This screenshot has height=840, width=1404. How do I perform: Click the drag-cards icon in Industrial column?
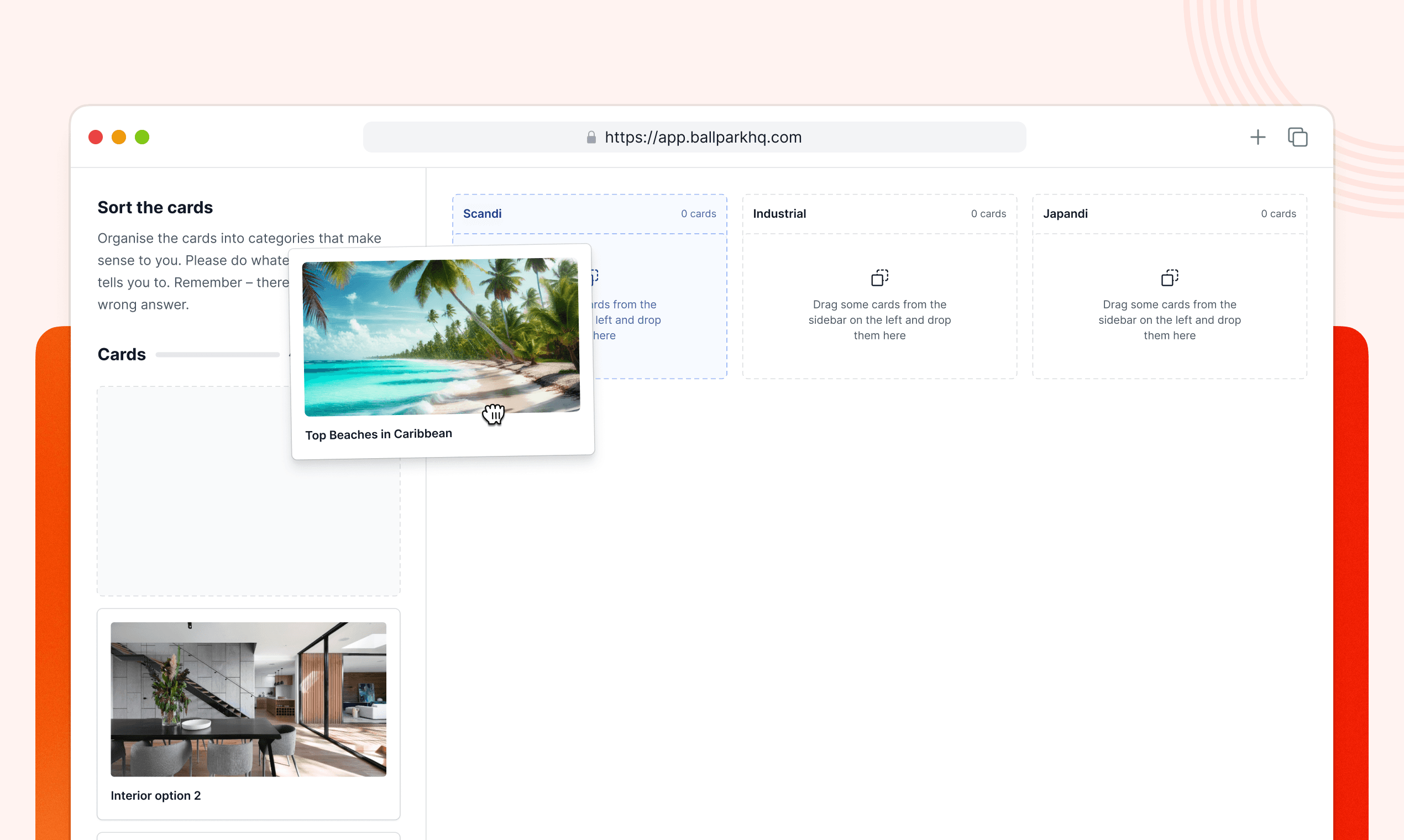point(879,277)
